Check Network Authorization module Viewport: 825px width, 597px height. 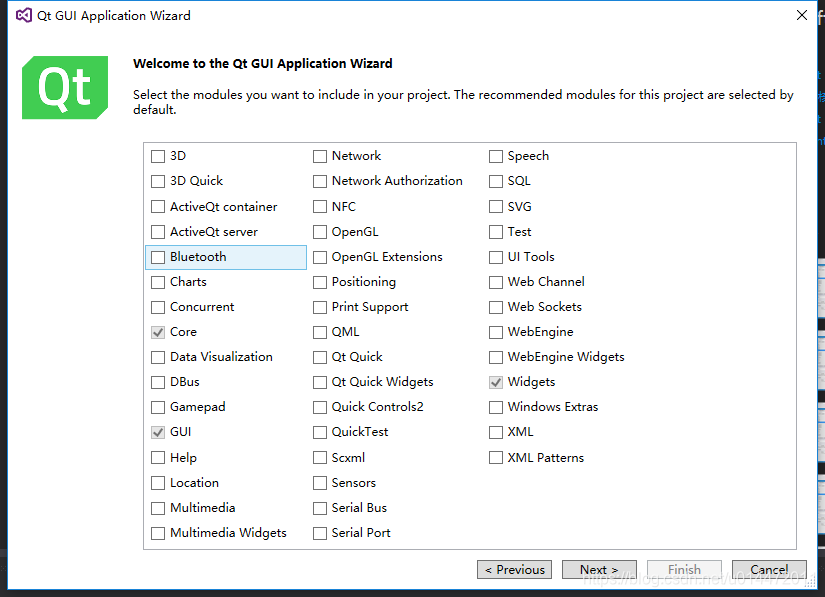[x=320, y=181]
